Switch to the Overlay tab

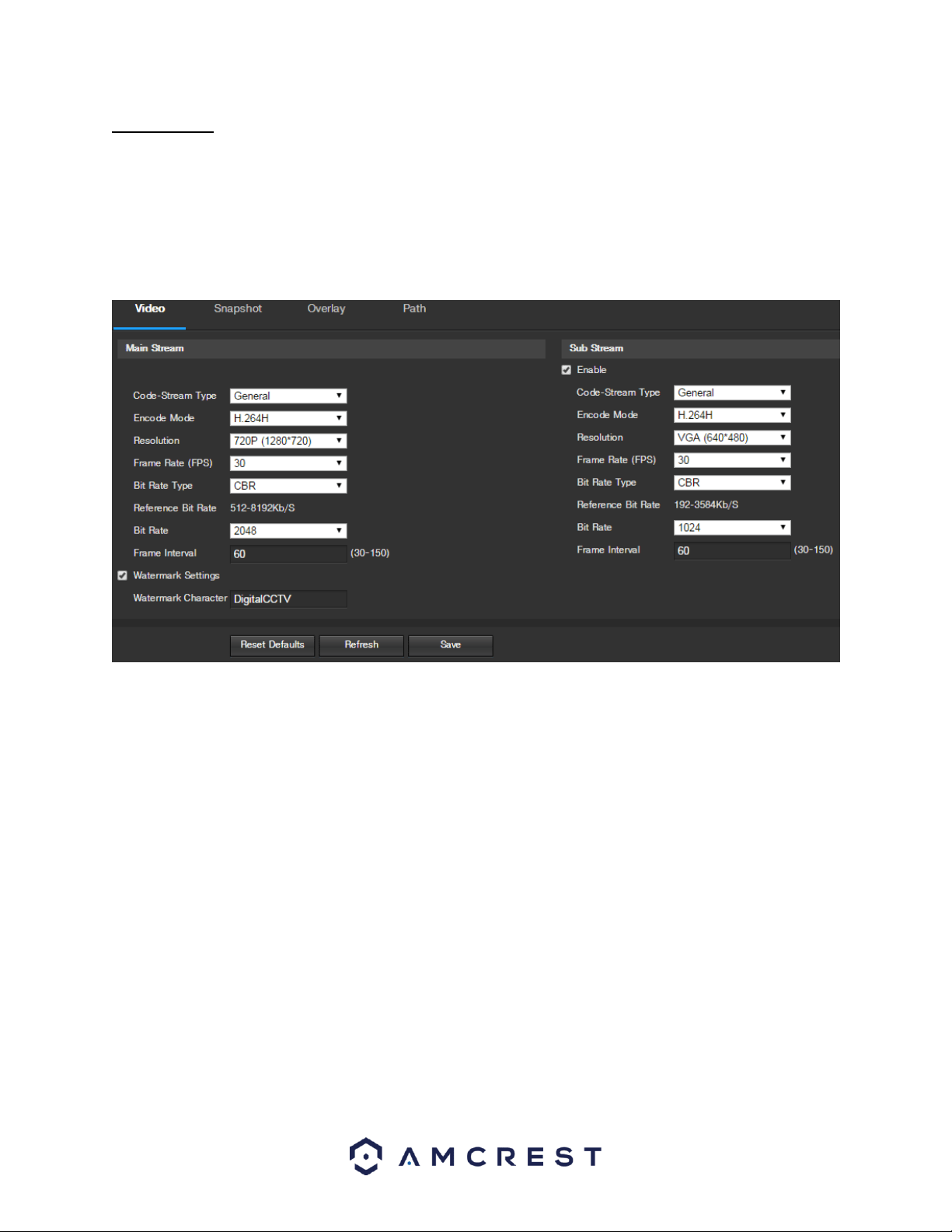pos(326,309)
